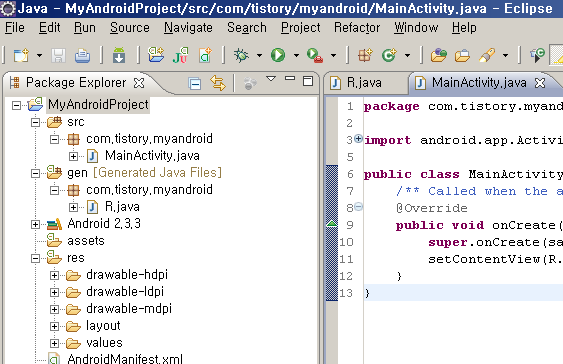Open the Source menu

click(130, 28)
